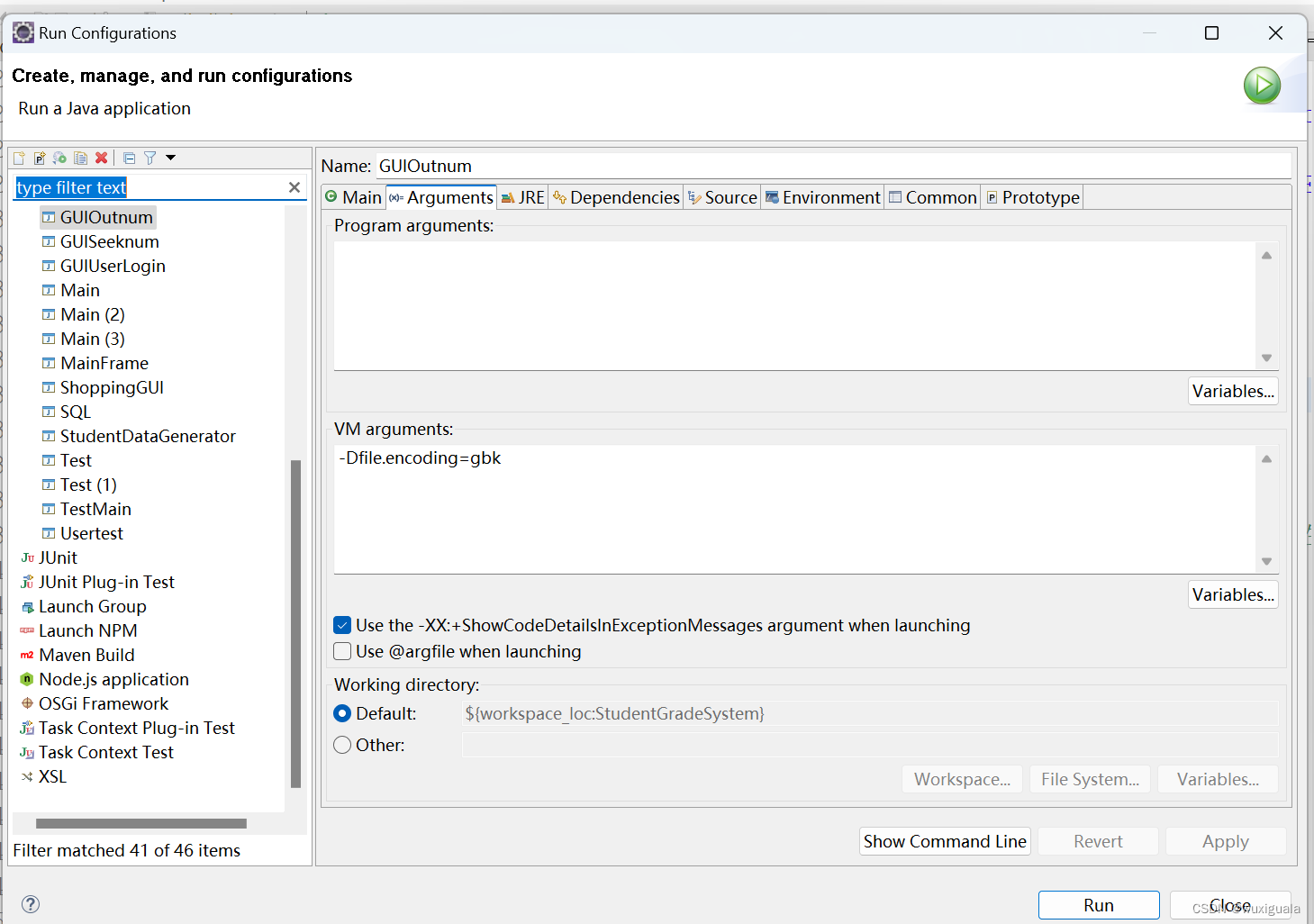
Task: Click the Launch NPM icon
Action: [27, 630]
